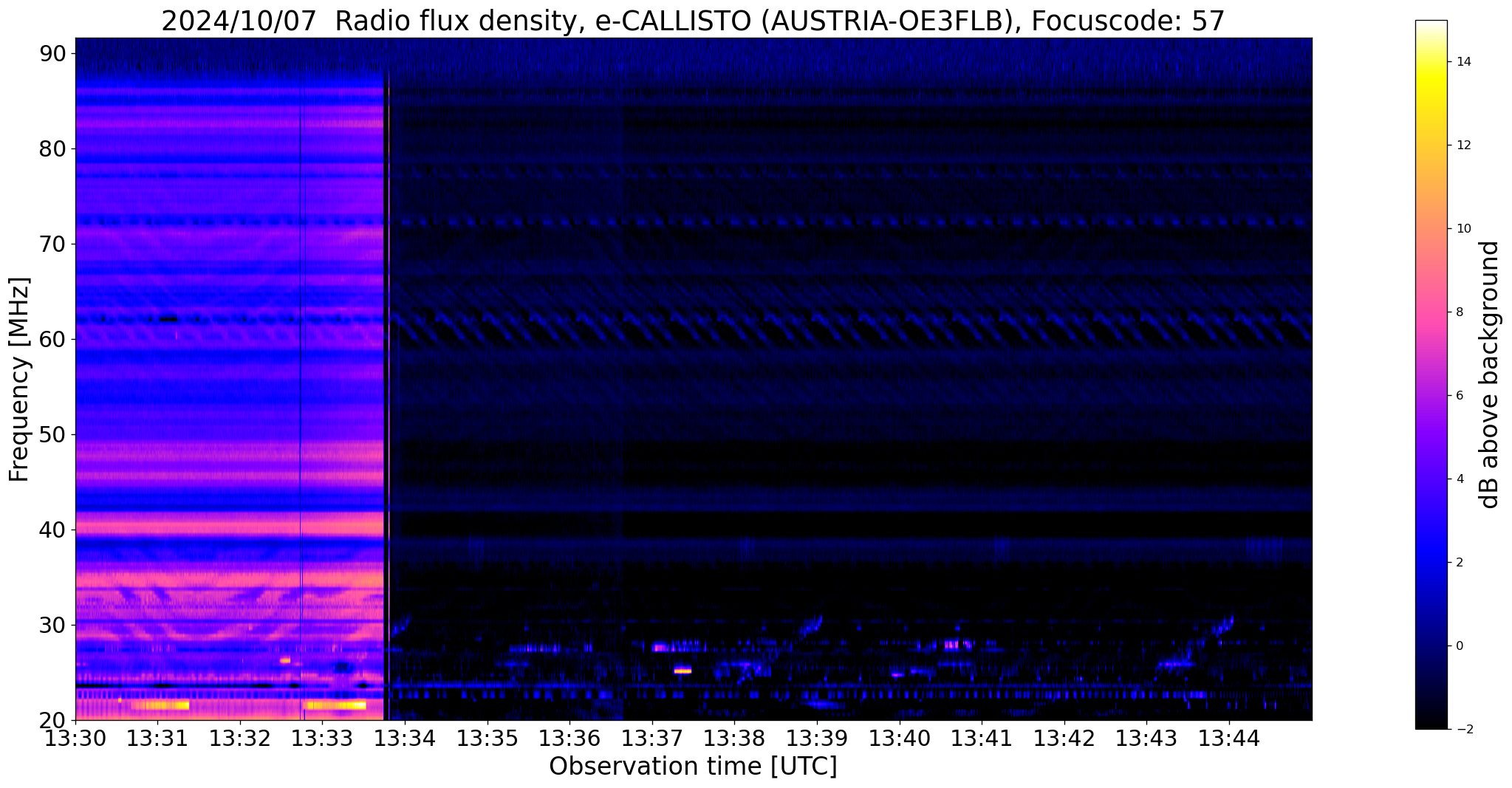Click the 13:38 time tick label

point(734,738)
